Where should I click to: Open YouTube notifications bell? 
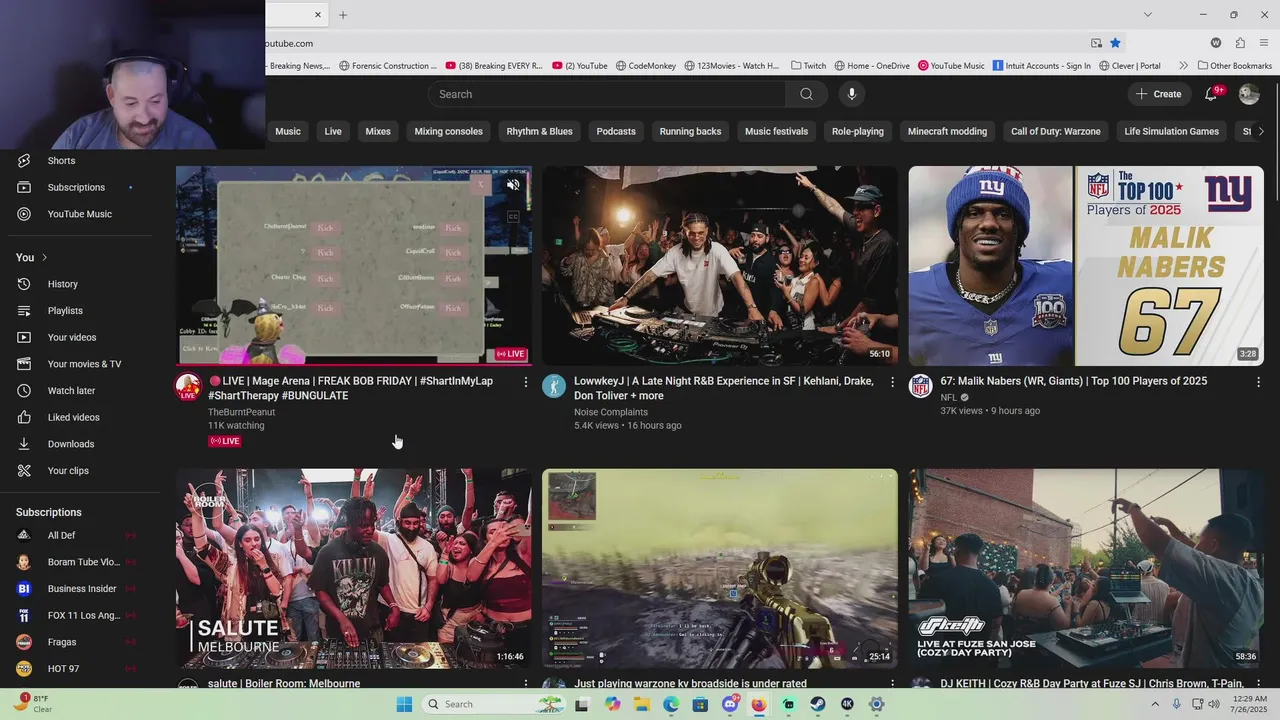(1211, 94)
